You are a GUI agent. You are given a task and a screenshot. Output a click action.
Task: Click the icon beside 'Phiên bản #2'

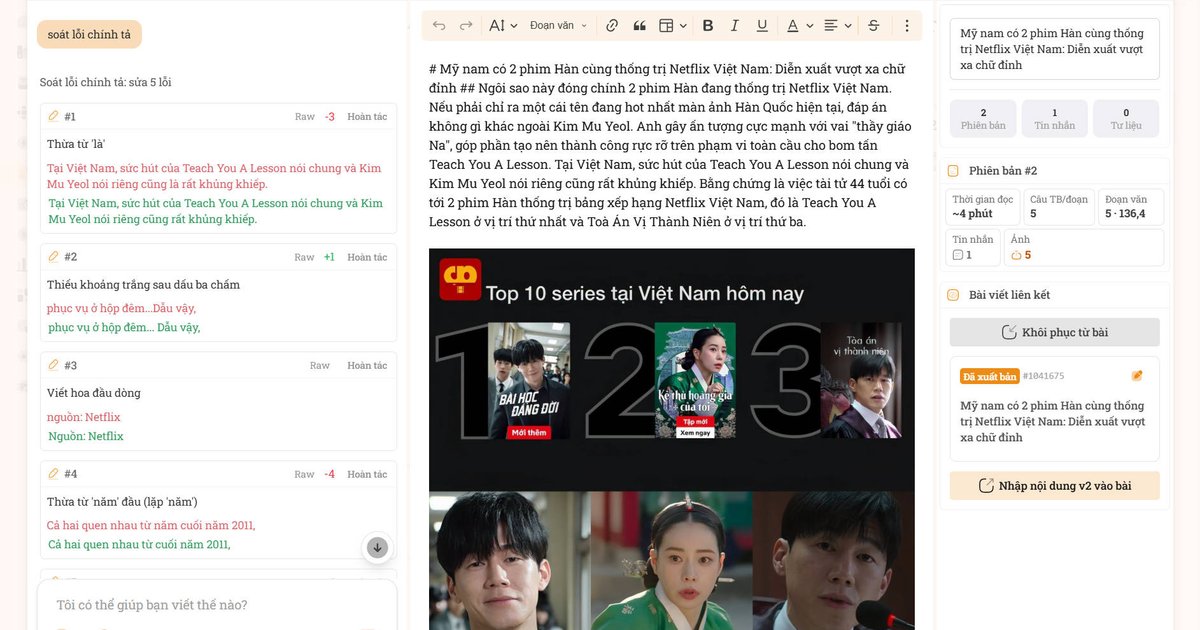tap(953, 171)
